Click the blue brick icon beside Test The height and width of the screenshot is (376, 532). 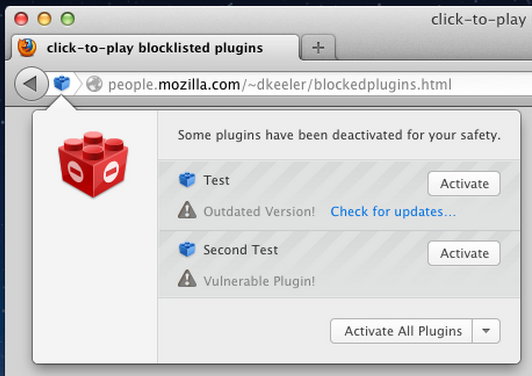tap(187, 180)
